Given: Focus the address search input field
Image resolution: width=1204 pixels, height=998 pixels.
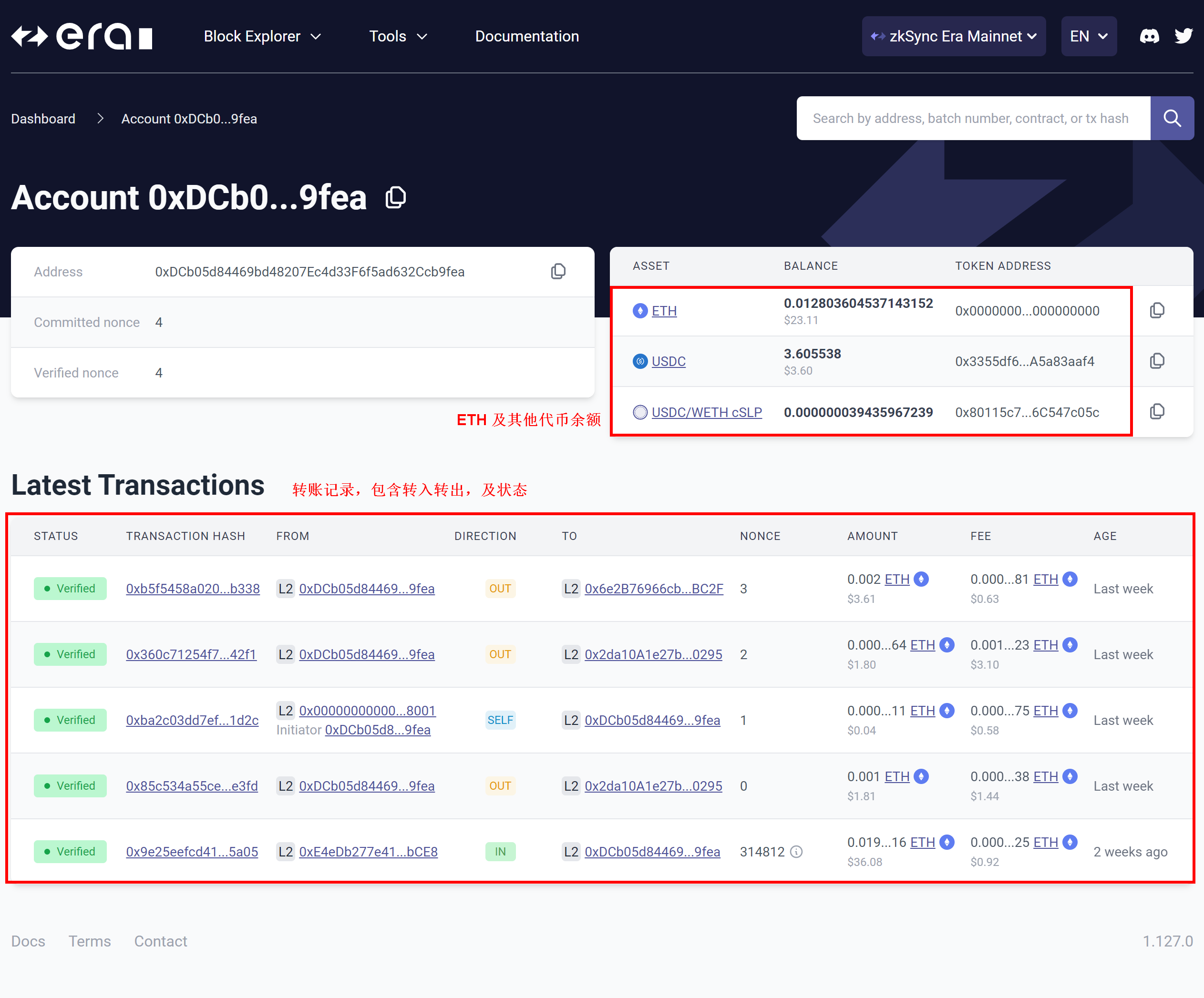Looking at the screenshot, I should pyautogui.click(x=972, y=119).
